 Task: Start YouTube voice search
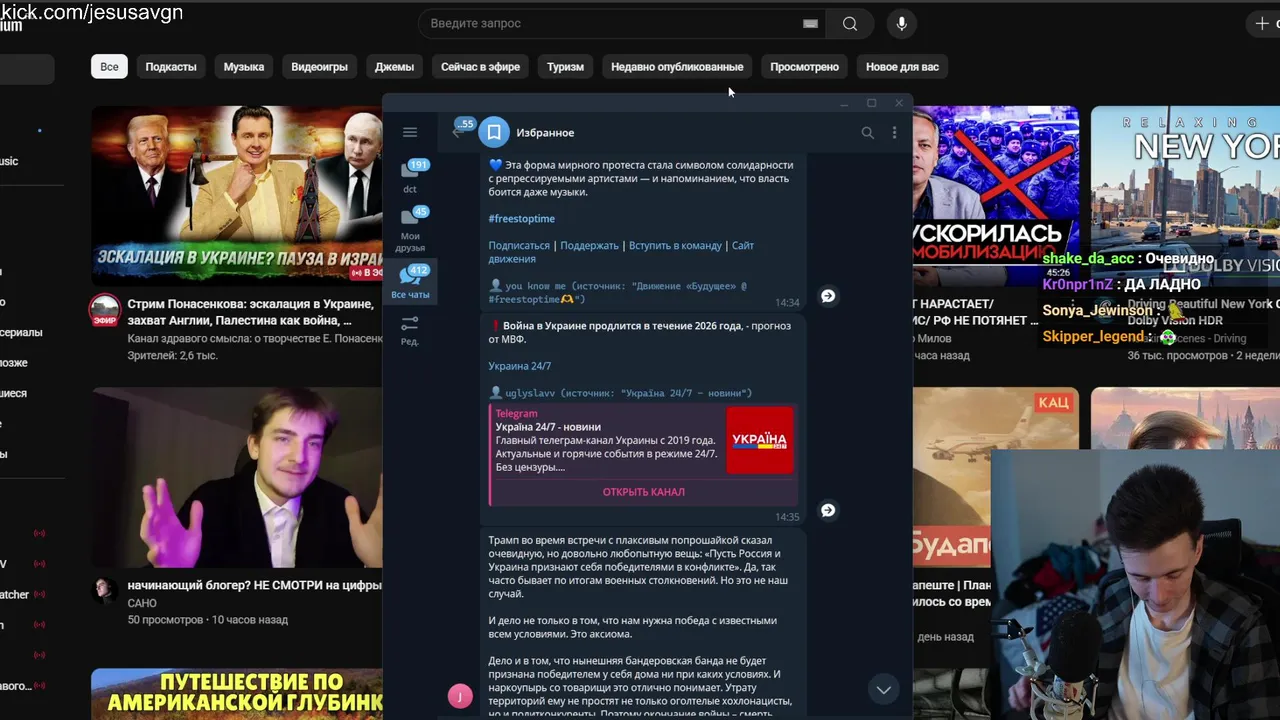tap(902, 24)
